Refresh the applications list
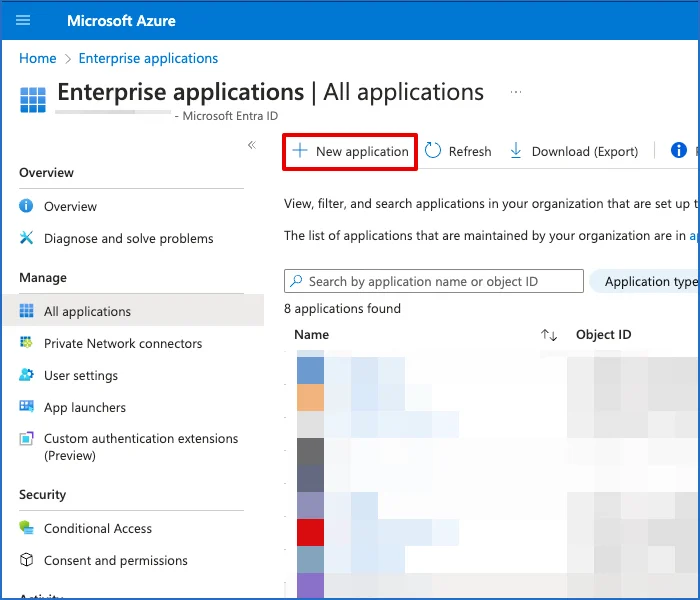 pyautogui.click(x=458, y=151)
